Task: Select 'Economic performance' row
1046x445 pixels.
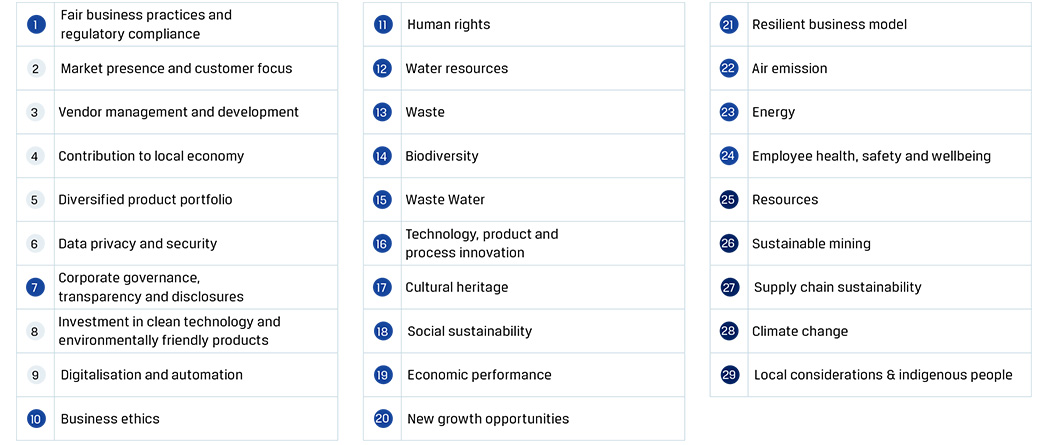Action: [x=479, y=375]
